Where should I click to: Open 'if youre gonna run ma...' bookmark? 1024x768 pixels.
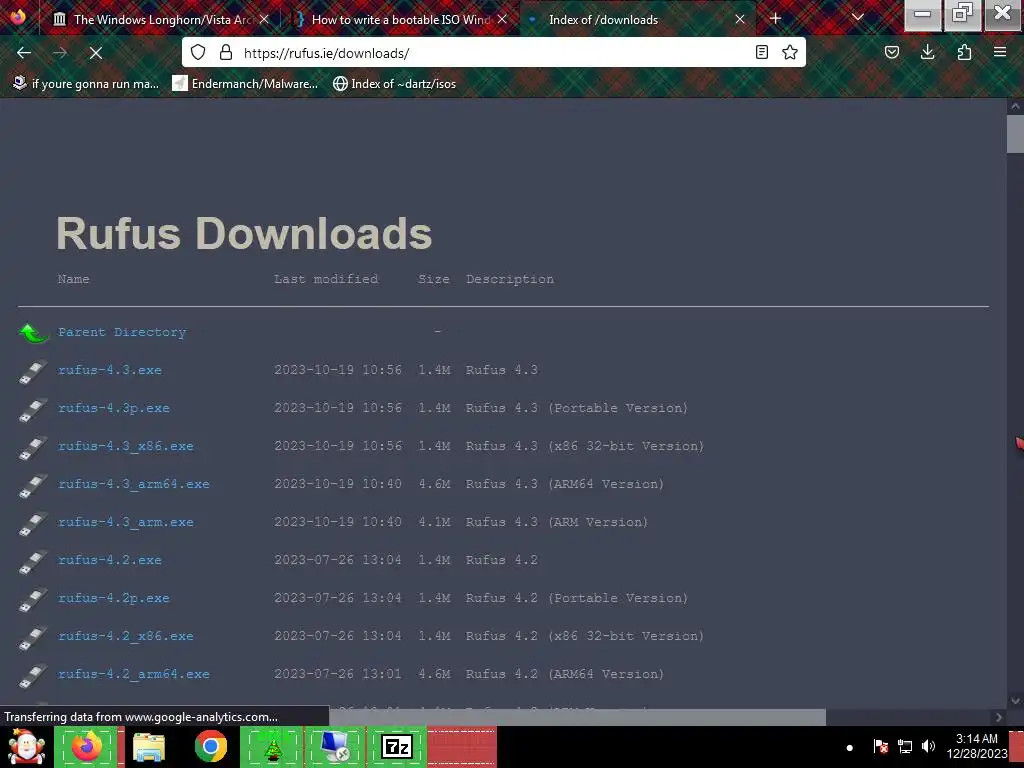tap(86, 84)
